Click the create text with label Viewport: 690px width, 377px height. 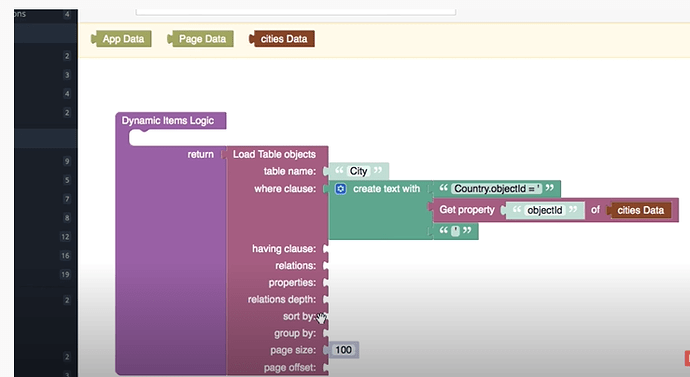pyautogui.click(x=386, y=189)
